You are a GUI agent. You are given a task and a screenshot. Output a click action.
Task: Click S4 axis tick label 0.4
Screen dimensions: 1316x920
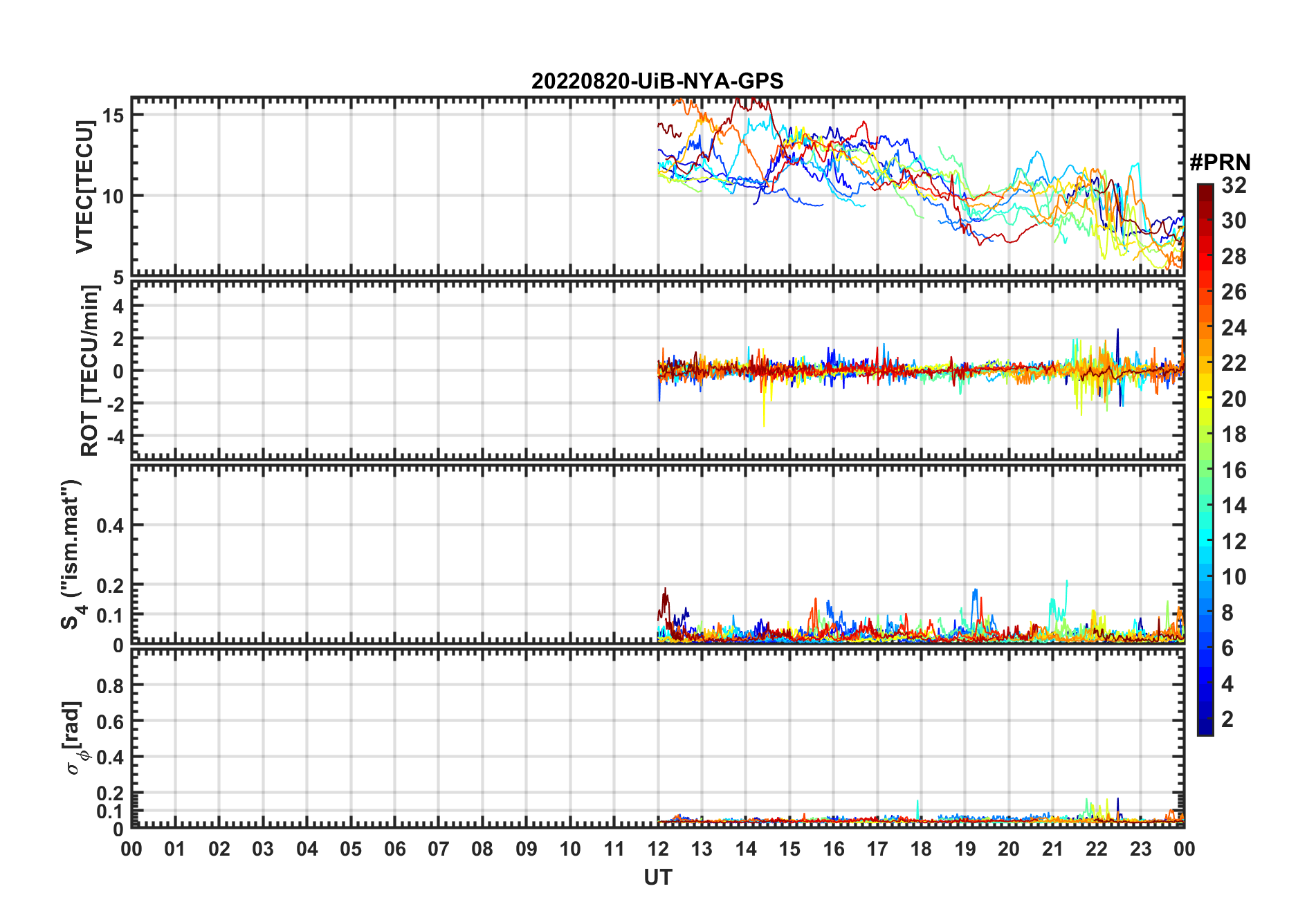[x=111, y=526]
